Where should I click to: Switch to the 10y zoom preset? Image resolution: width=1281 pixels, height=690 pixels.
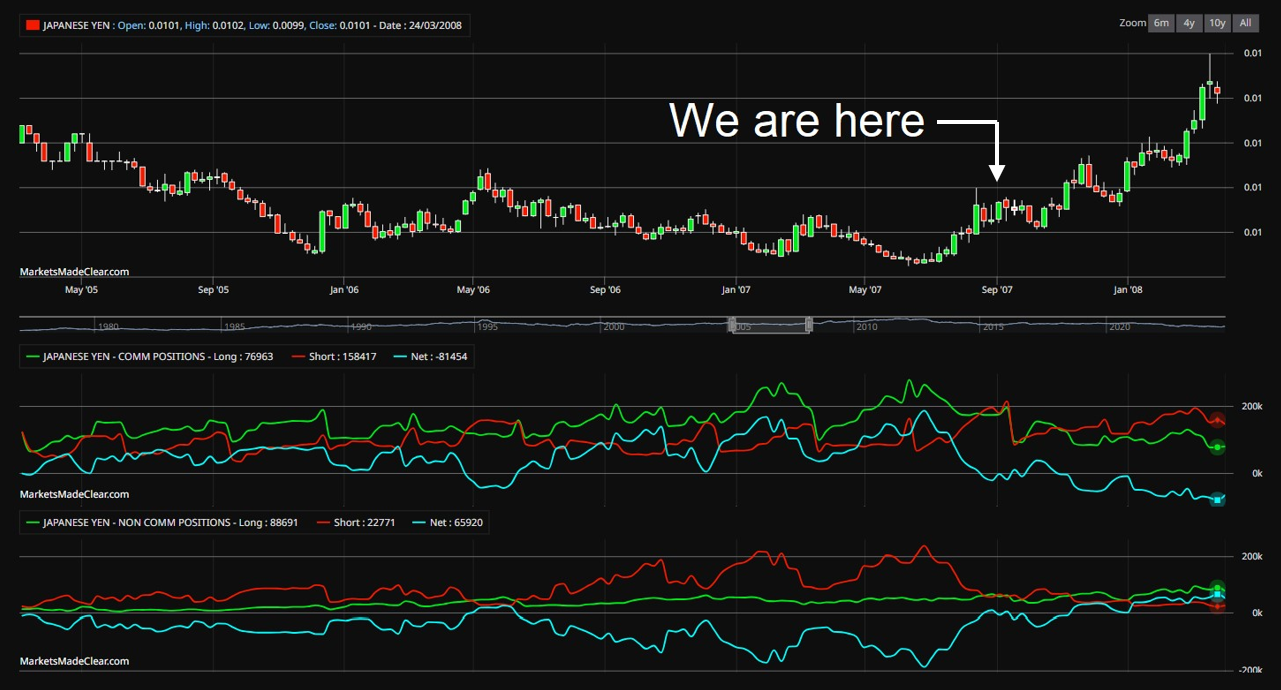1216,23
